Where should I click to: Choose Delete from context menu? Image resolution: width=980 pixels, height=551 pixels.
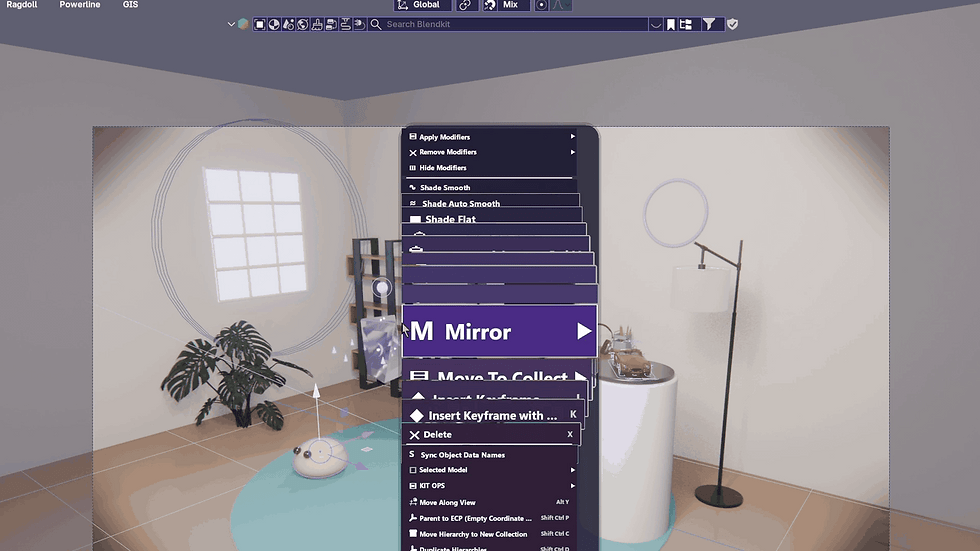(492, 434)
